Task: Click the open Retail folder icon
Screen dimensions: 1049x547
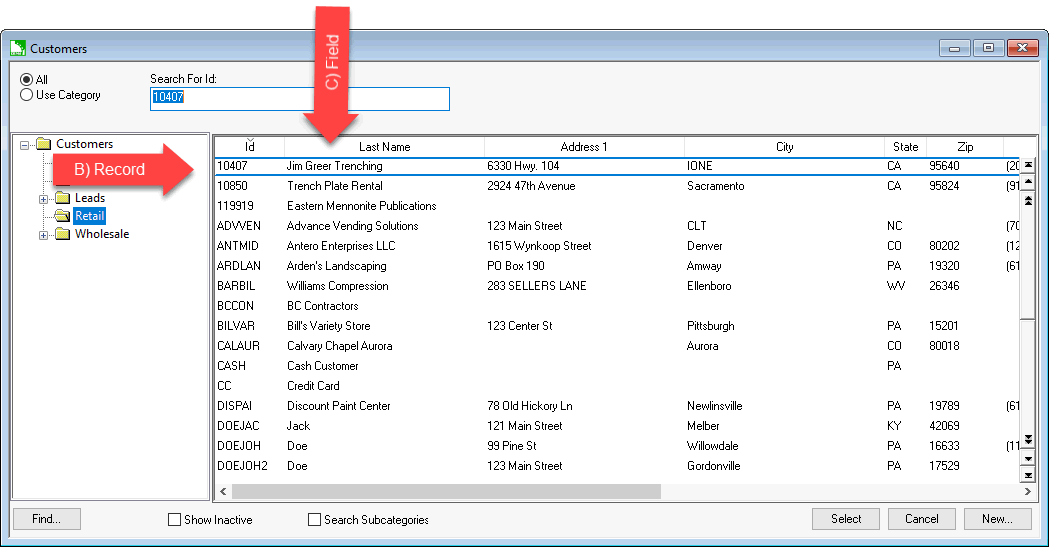Action: (62, 216)
